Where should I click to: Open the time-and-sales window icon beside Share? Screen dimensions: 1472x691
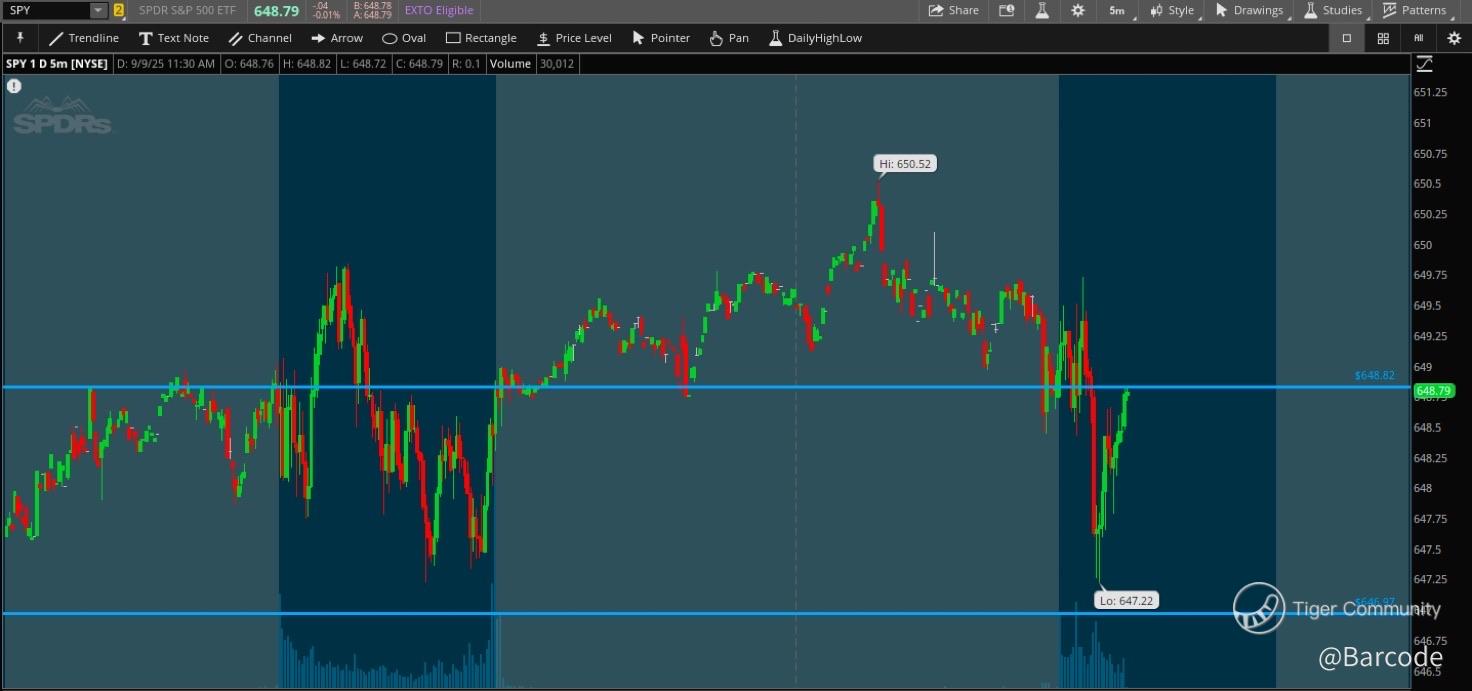(1006, 10)
